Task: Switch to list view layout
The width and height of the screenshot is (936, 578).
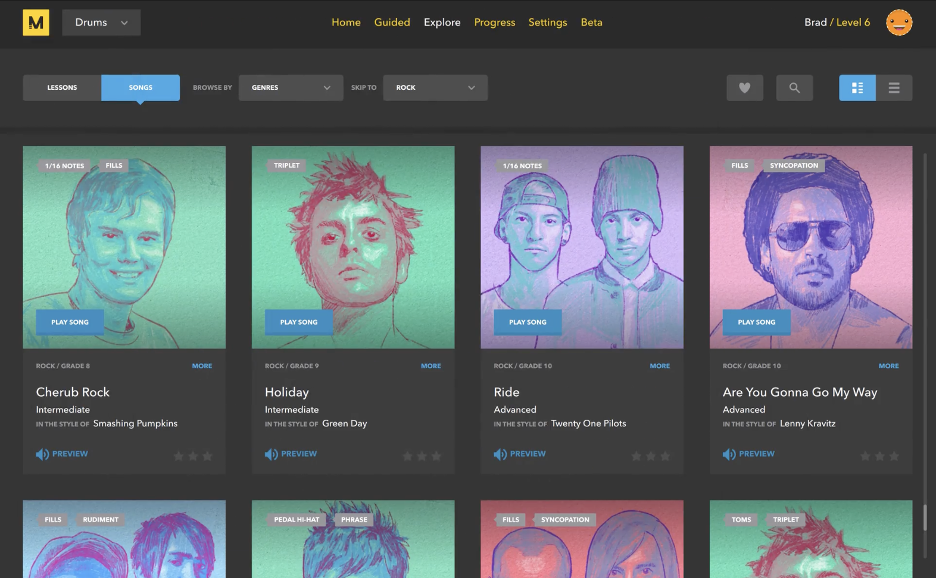Action: point(894,88)
